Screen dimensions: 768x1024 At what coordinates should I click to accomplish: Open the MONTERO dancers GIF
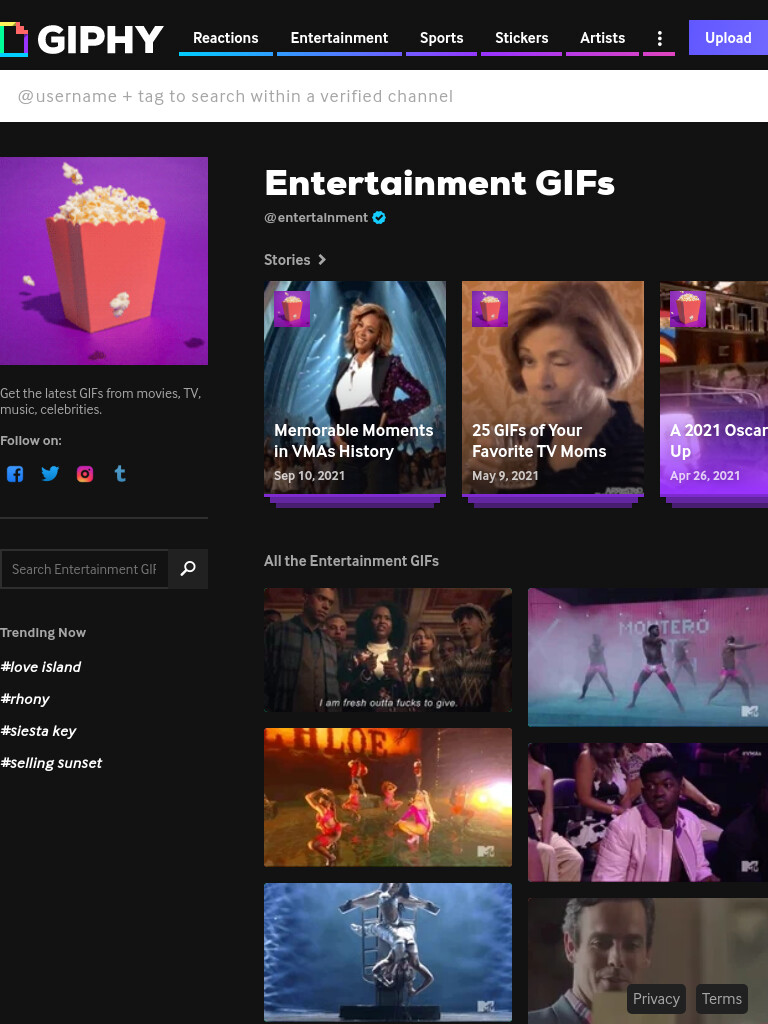point(648,657)
